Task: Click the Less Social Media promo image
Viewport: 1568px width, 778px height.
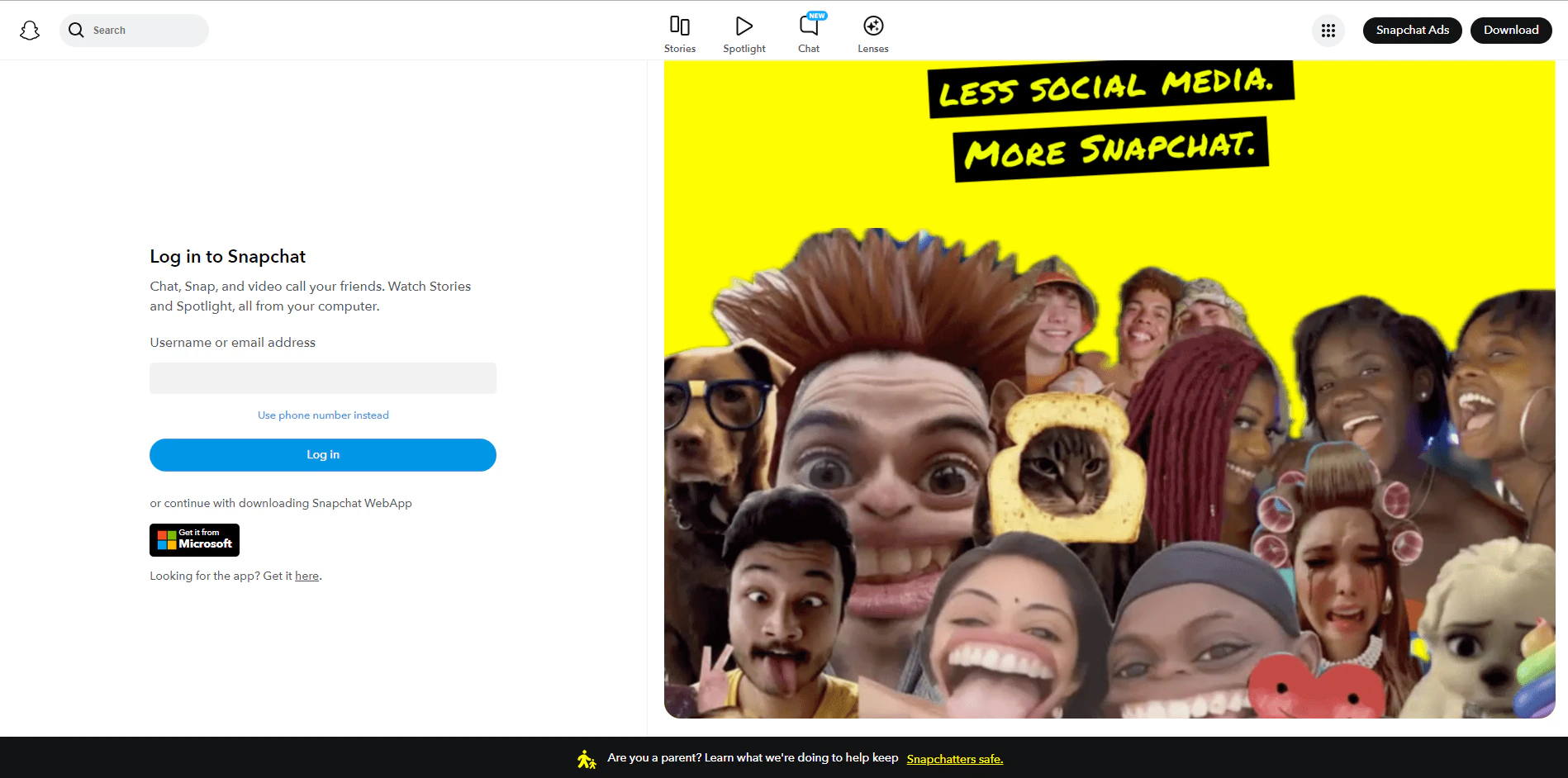Action: [1109, 389]
